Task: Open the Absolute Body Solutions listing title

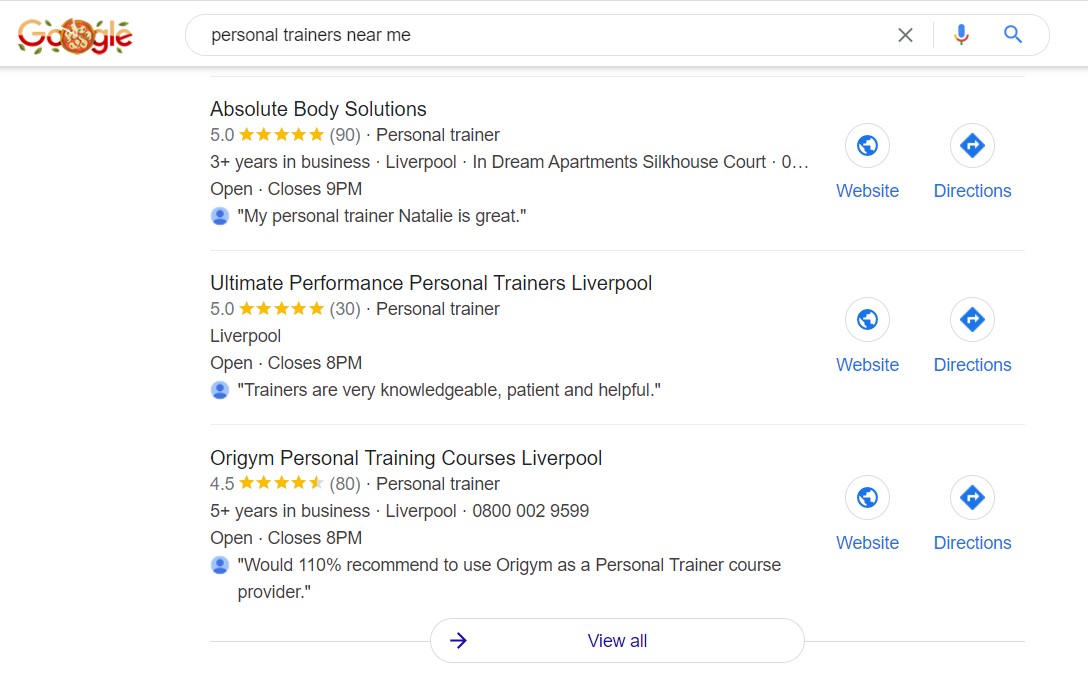Action: [318, 109]
